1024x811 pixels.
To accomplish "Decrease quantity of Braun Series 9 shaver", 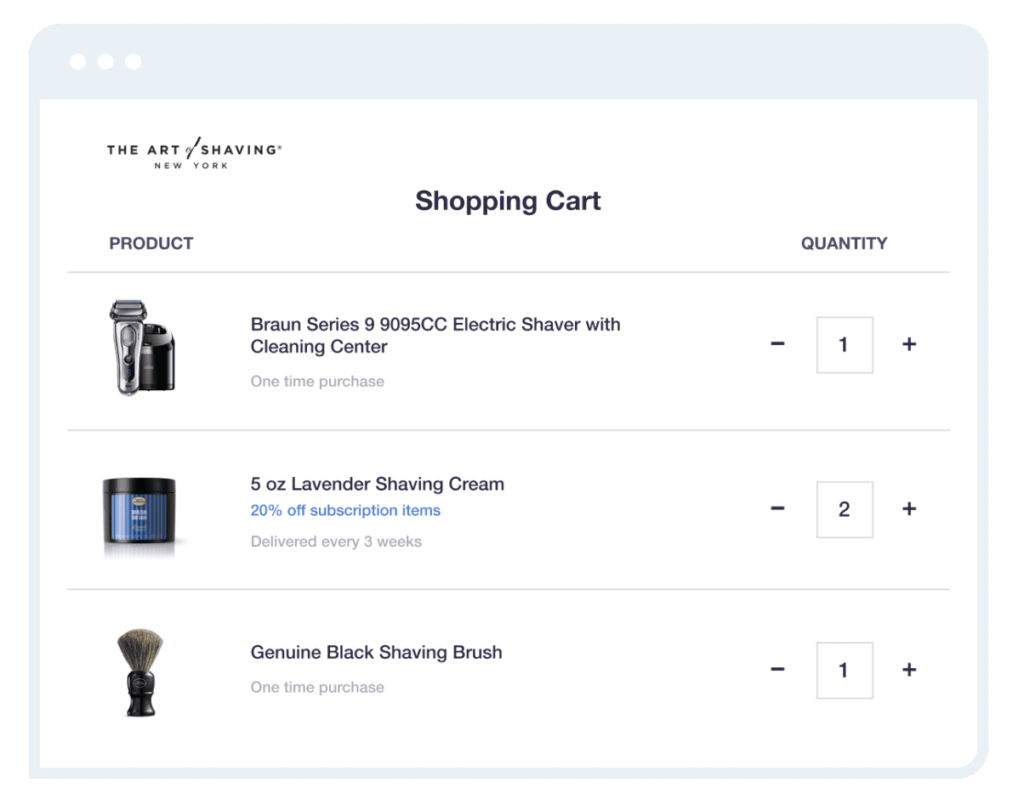I will [x=777, y=344].
